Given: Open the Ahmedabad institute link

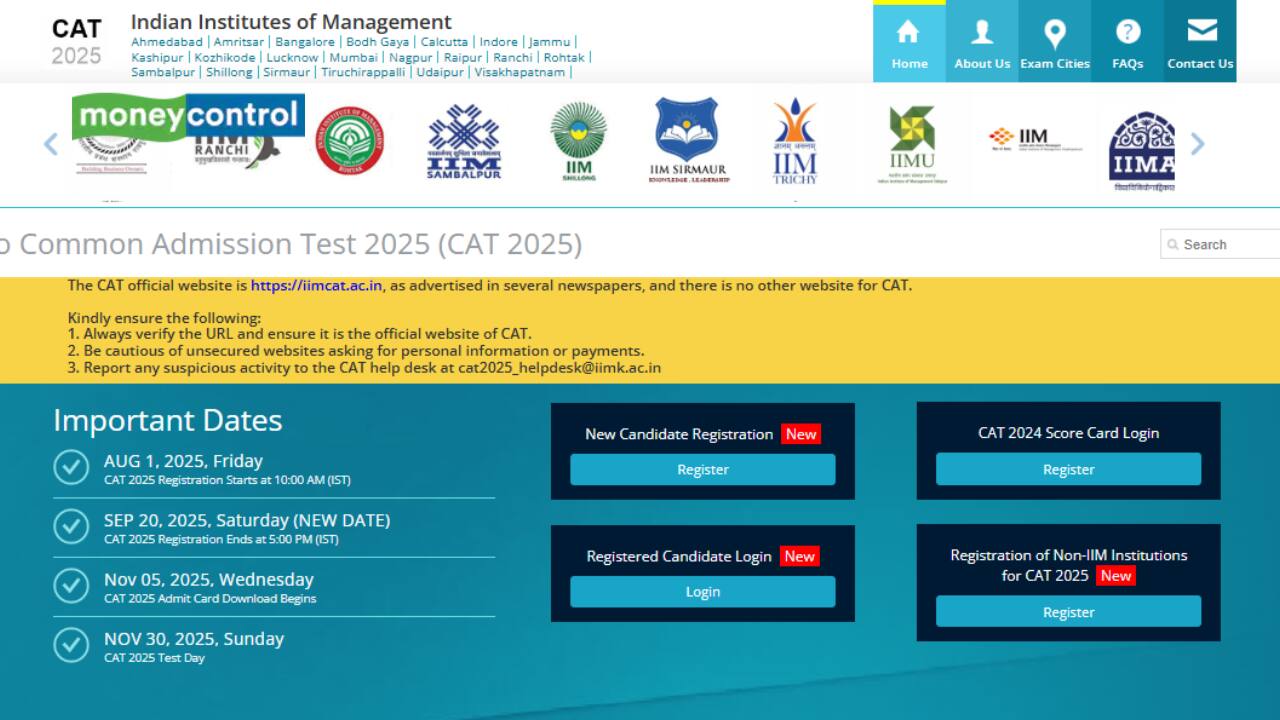Looking at the screenshot, I should coord(167,42).
